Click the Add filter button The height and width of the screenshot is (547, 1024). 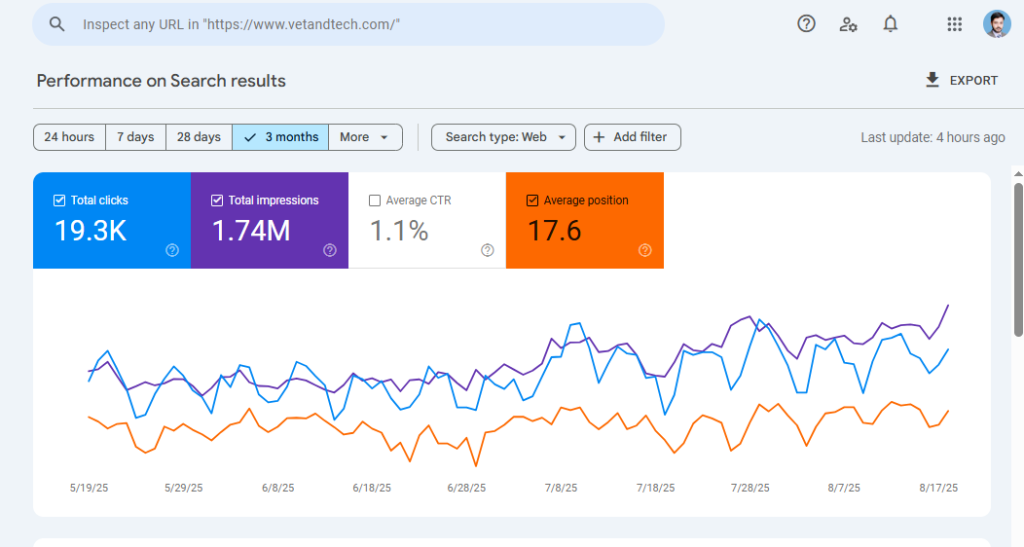[x=632, y=137]
